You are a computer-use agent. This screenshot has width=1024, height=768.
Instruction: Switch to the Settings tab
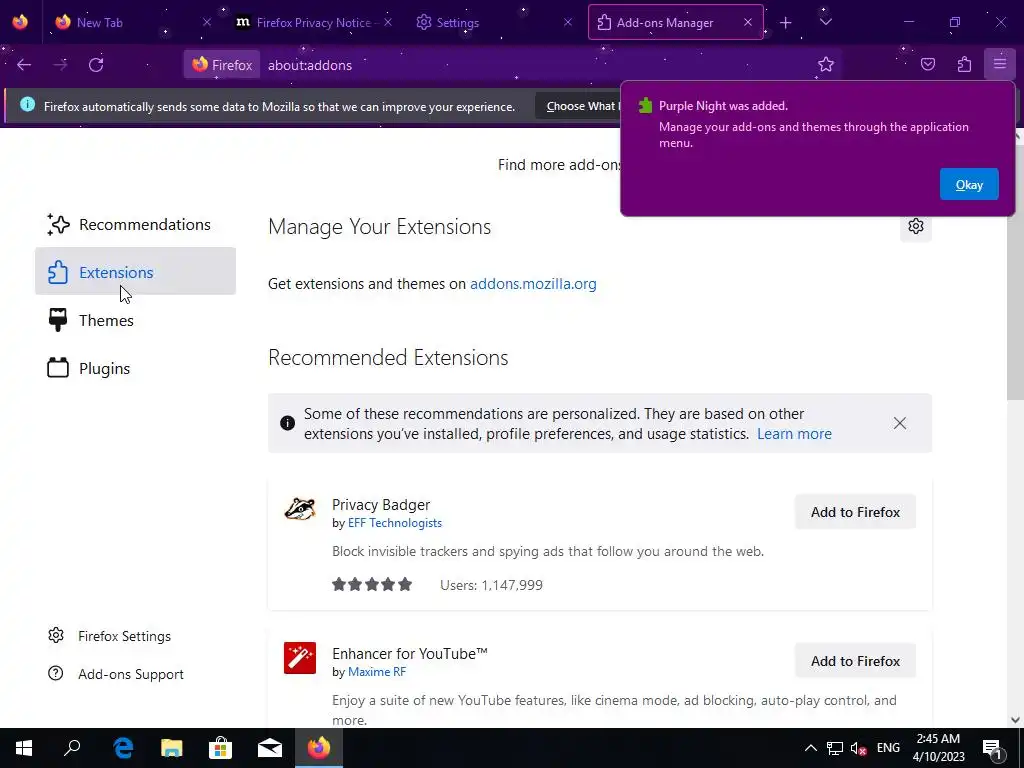(494, 23)
